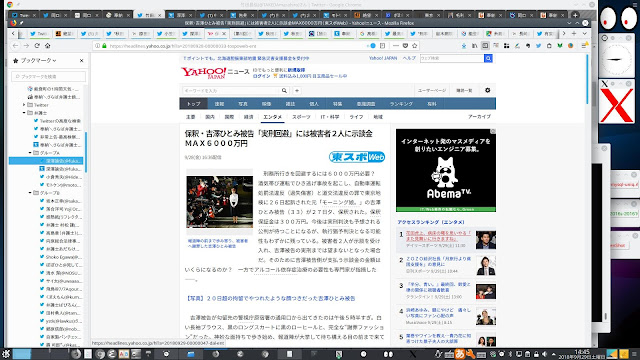
Task: Switch to first Twitter tab in Firefox
Action: click(x=40, y=33)
